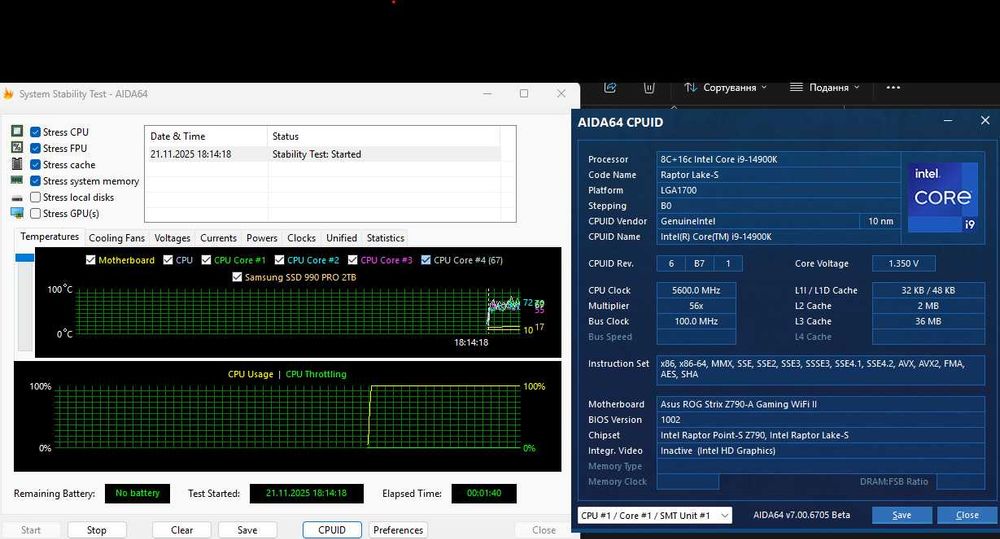
Task: Click the Date & Time column header
Action: point(205,137)
